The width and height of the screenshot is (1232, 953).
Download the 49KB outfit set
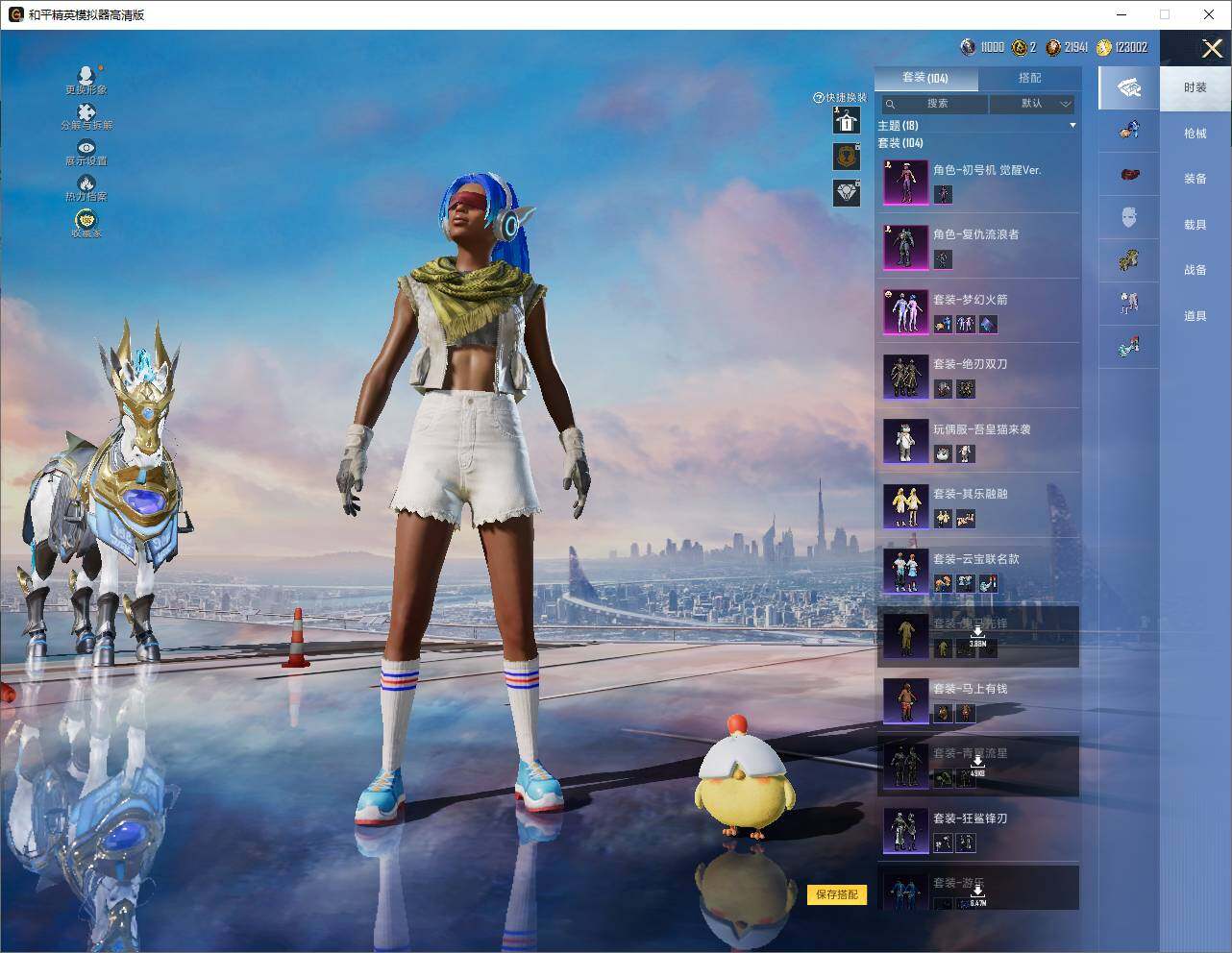(977, 766)
